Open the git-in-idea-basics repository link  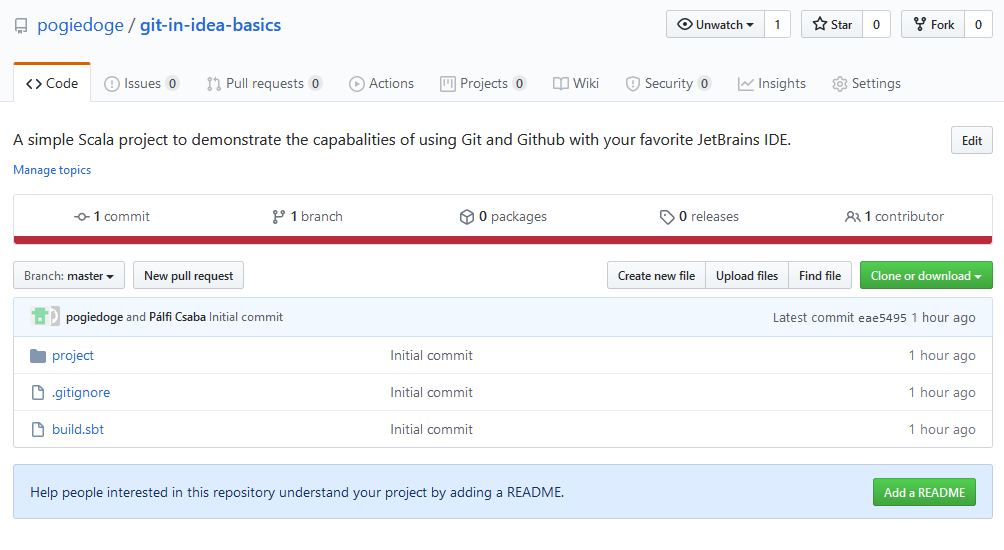(210, 25)
